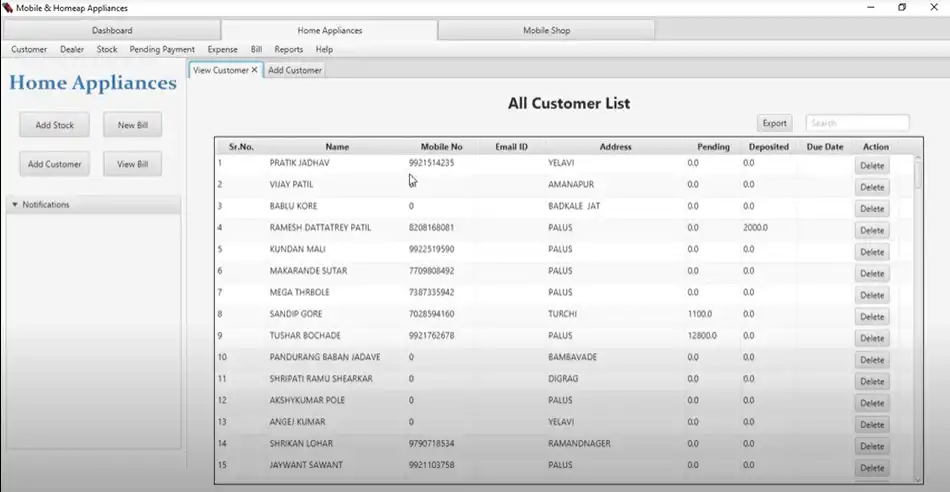Image resolution: width=950 pixels, height=492 pixels.
Task: Open the Pending Payment menu
Action: [x=162, y=49]
